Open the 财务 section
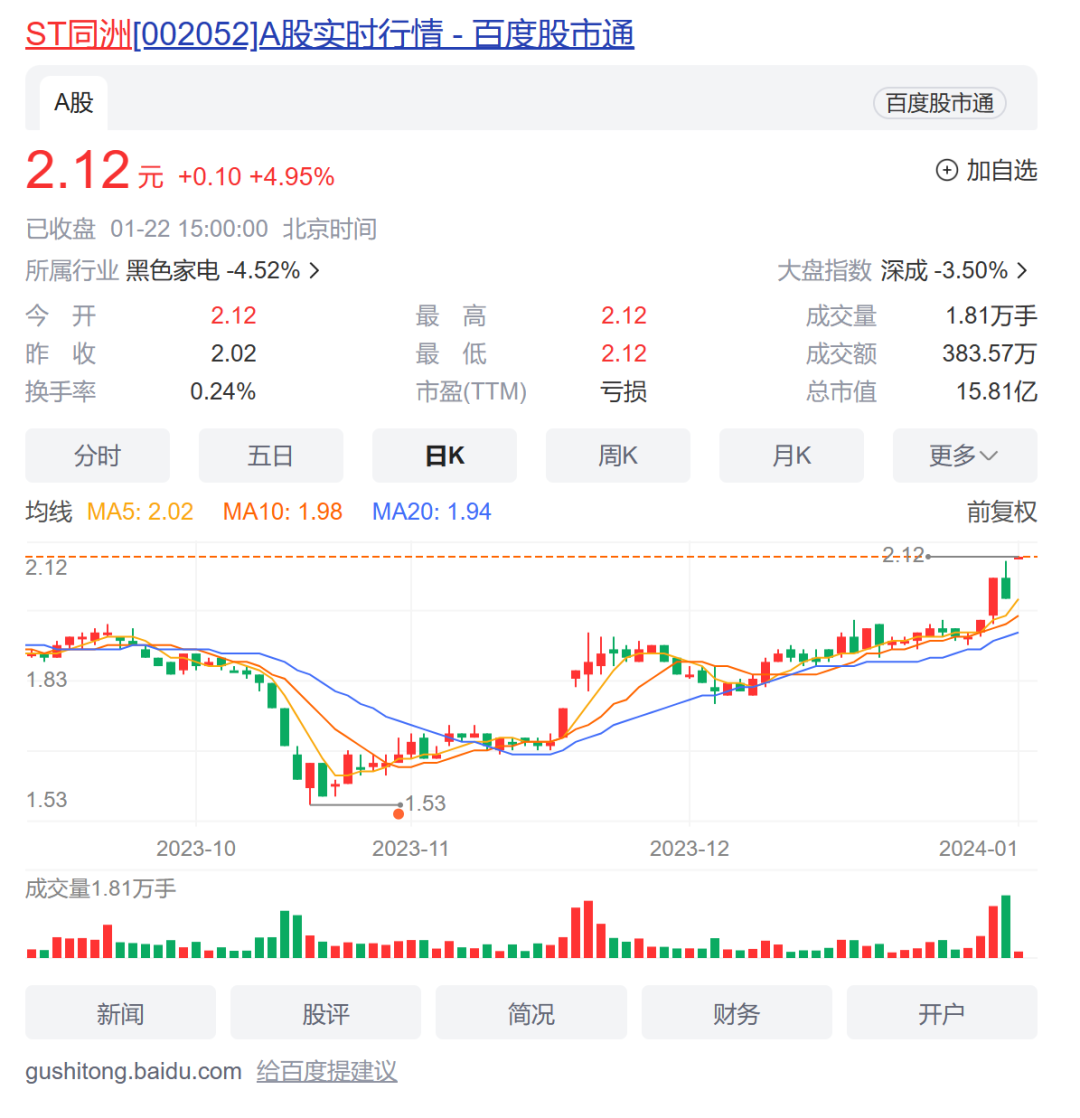Viewport: 1080px width, 1118px height. 736,1013
